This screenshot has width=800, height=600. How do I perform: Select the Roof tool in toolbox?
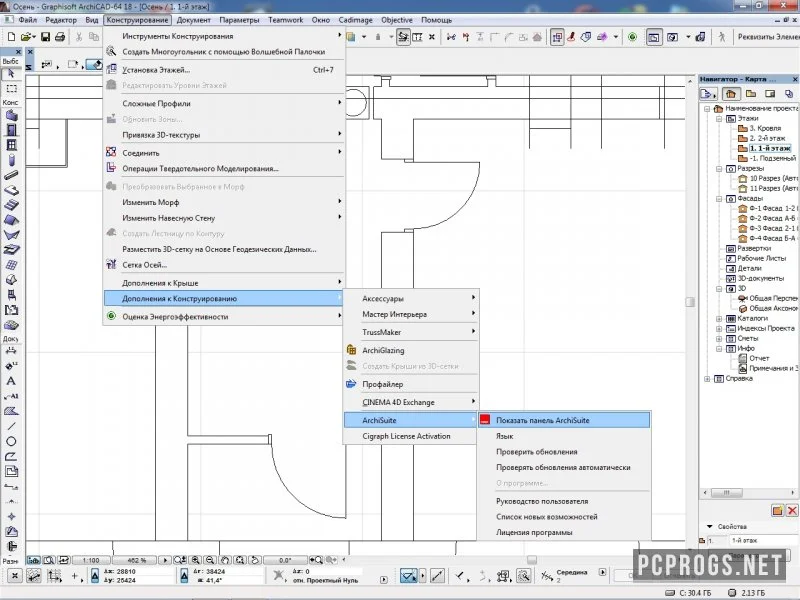pos(11,220)
